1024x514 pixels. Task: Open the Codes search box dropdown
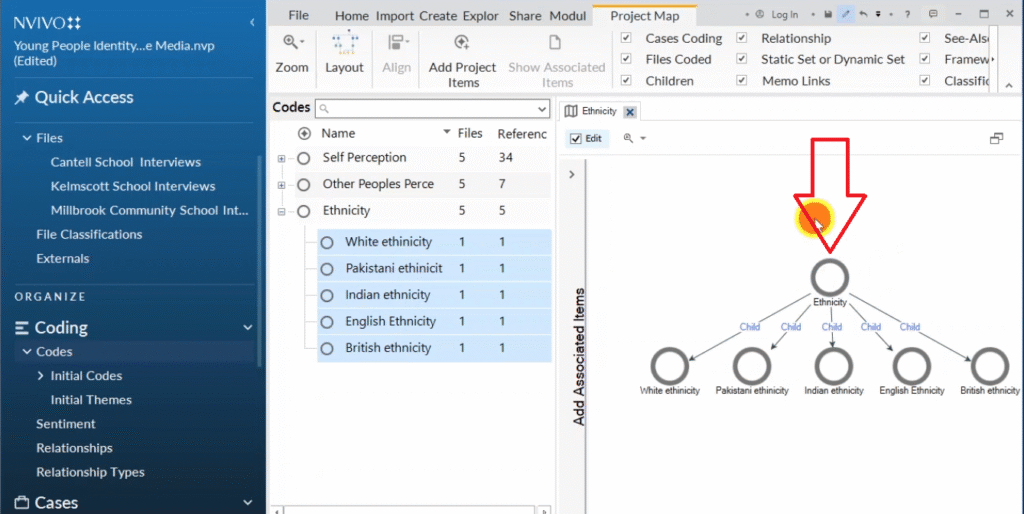pos(541,108)
